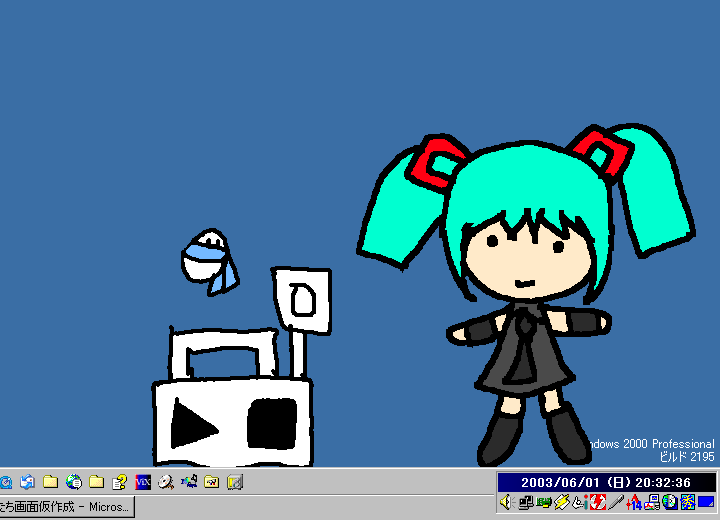The height and width of the screenshot is (520, 720).
Task: Open the two-computers network tray icon
Action: pyautogui.click(x=525, y=502)
